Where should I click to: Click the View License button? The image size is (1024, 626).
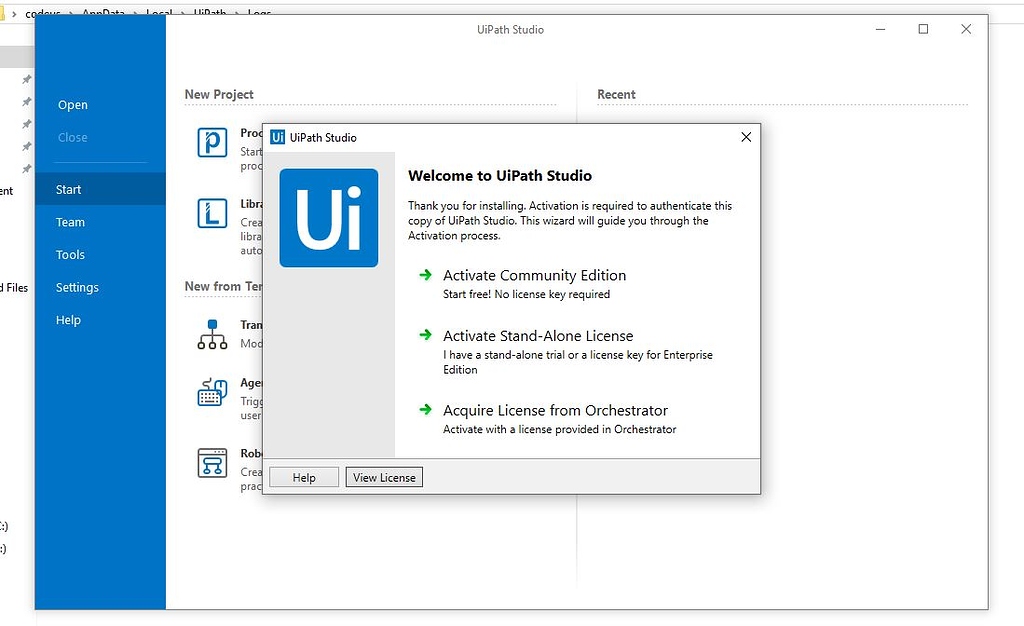[384, 477]
